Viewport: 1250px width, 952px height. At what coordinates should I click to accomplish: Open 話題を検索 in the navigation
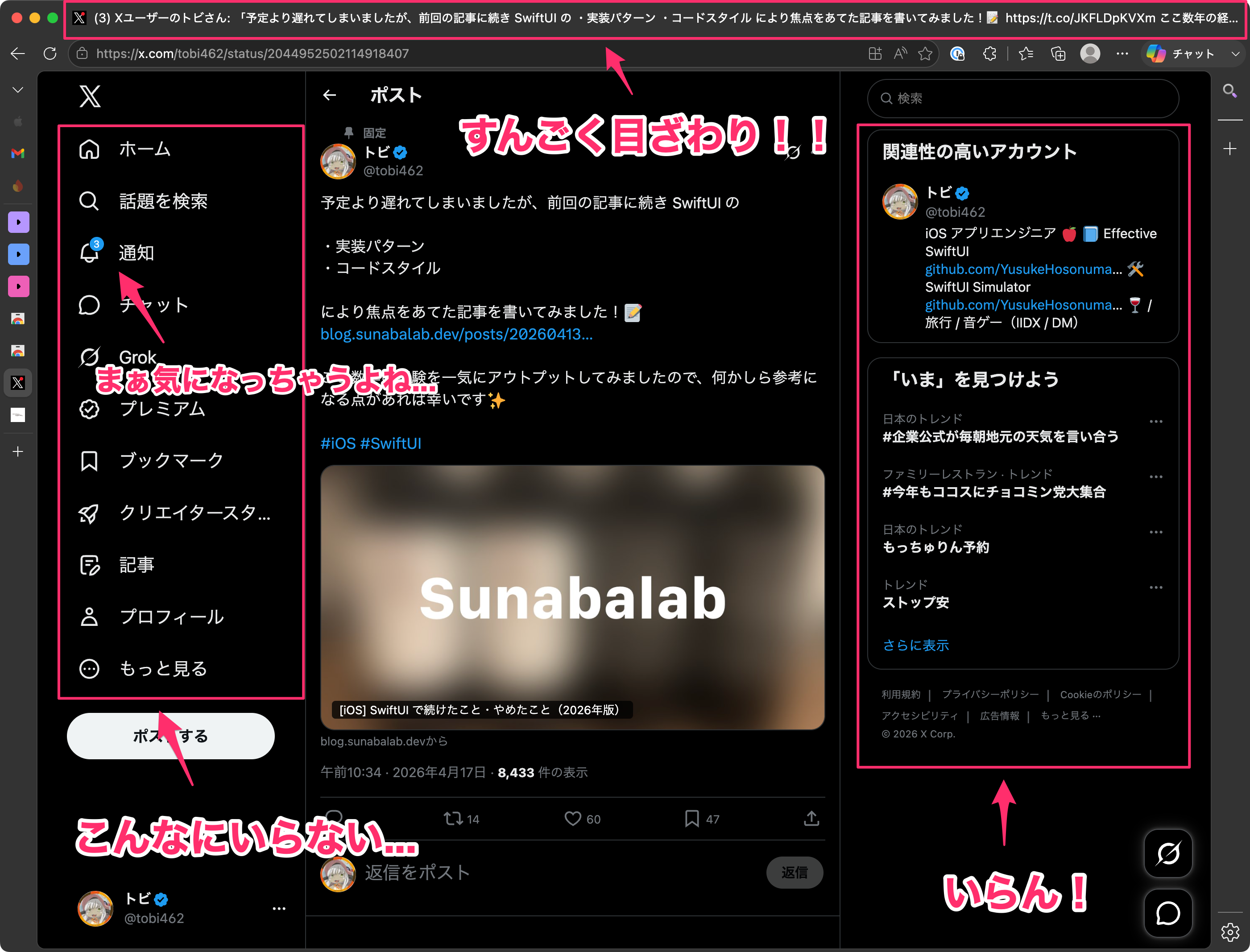143,201
